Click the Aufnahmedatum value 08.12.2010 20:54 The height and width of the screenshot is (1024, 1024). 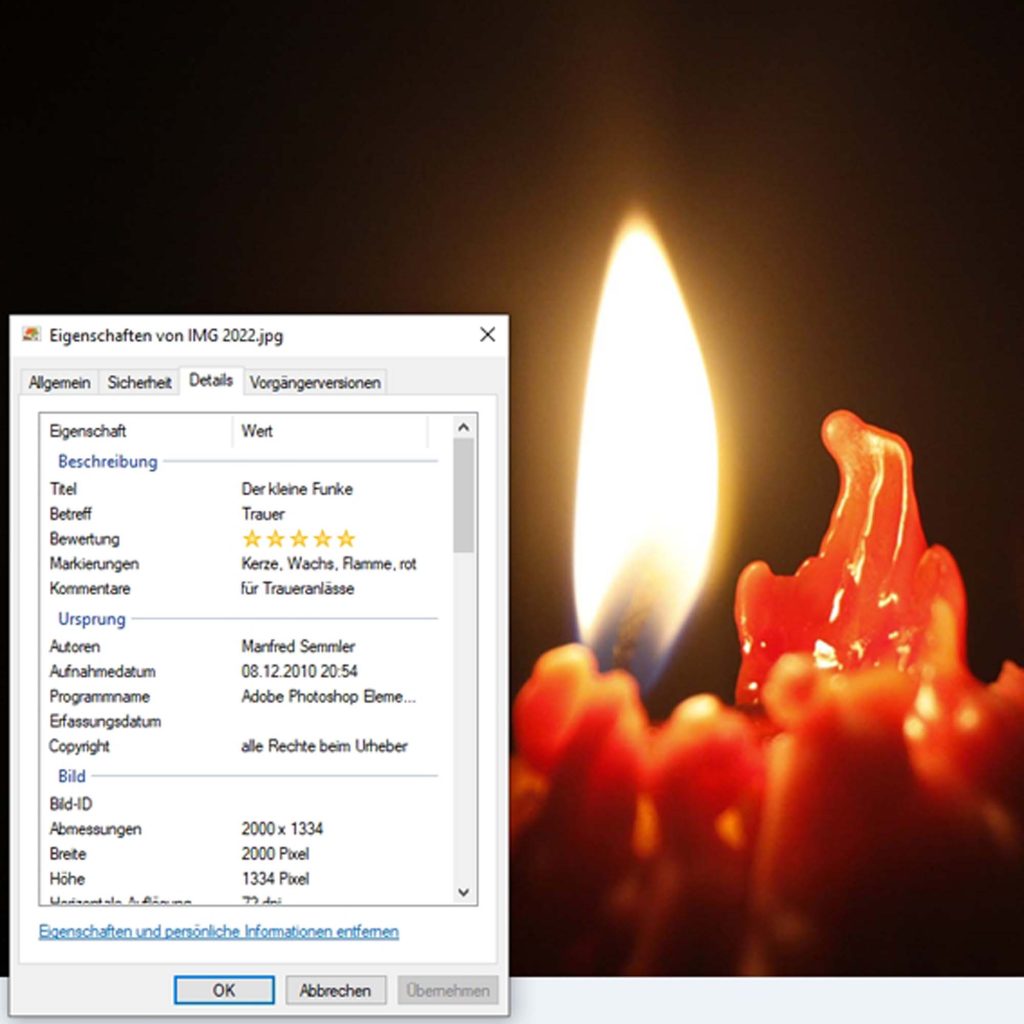pyautogui.click(x=299, y=672)
